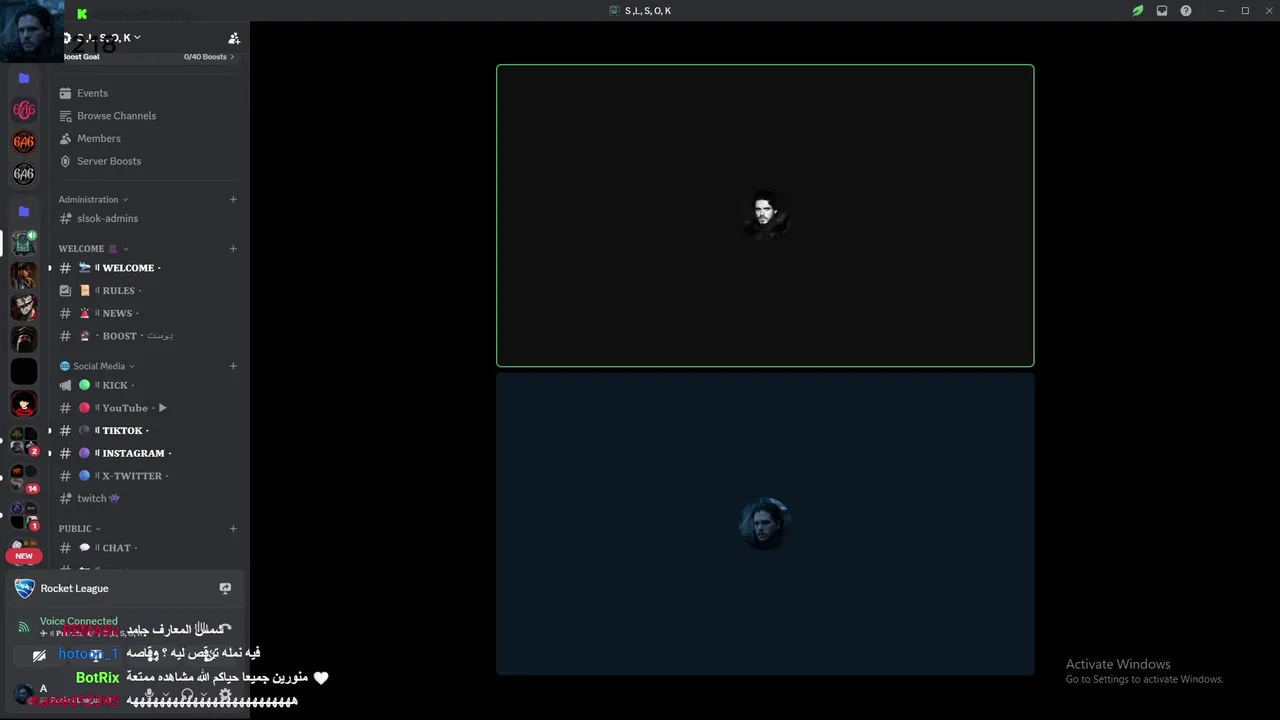The width and height of the screenshot is (1280, 720).
Task: Collapse the WELCOME category
Action: [93, 248]
